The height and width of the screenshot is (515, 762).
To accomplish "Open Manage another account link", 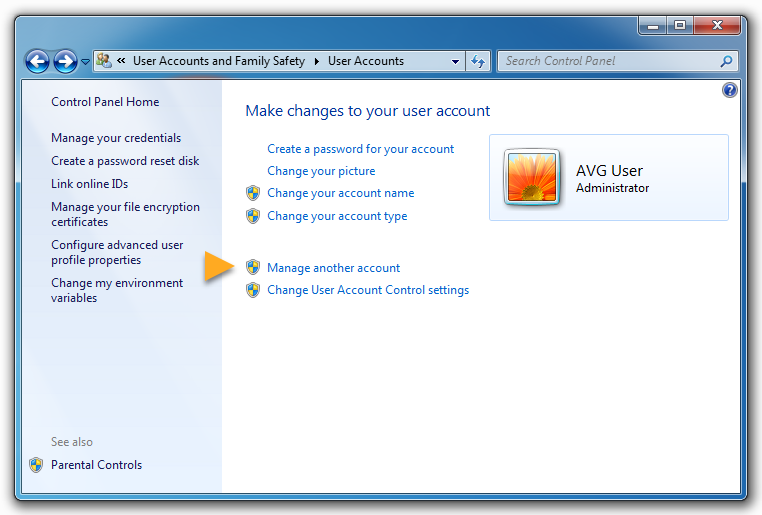I will (x=333, y=268).
